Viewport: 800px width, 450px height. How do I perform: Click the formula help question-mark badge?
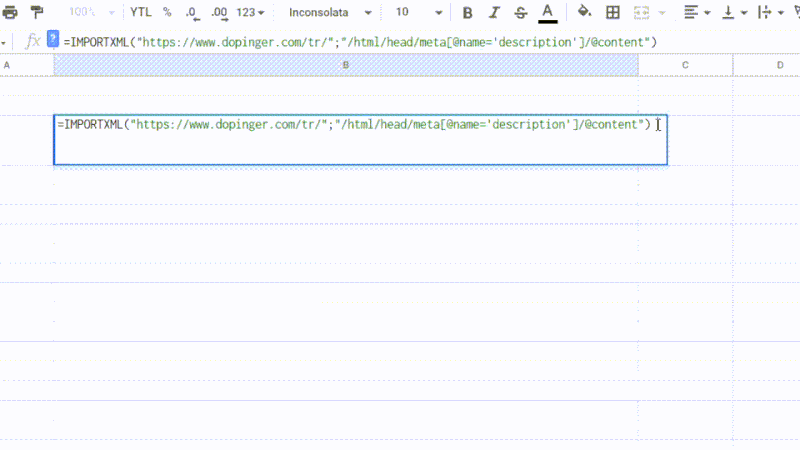[x=53, y=39]
